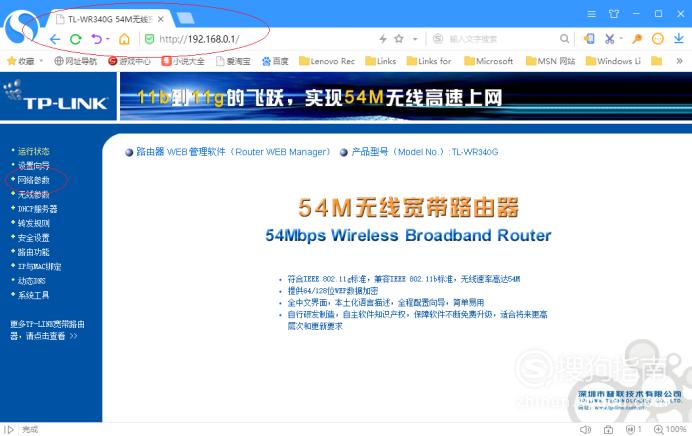Expand 网络参数 in router sidebar

tap(34, 180)
